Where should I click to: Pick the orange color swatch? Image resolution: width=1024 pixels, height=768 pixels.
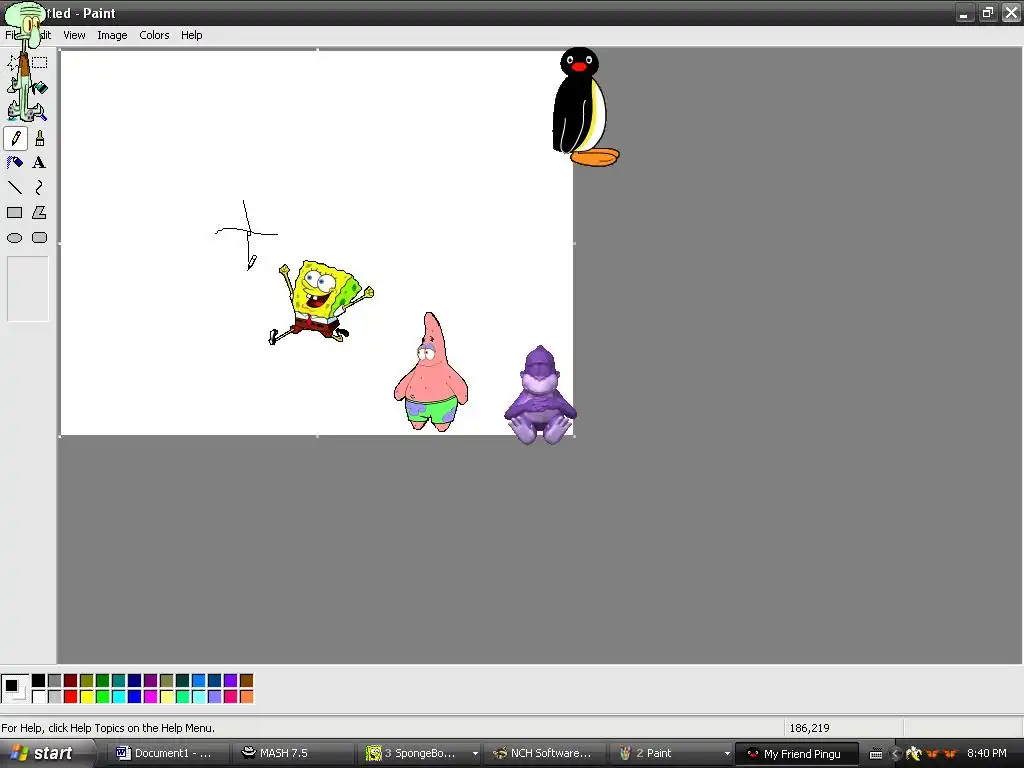click(246, 697)
